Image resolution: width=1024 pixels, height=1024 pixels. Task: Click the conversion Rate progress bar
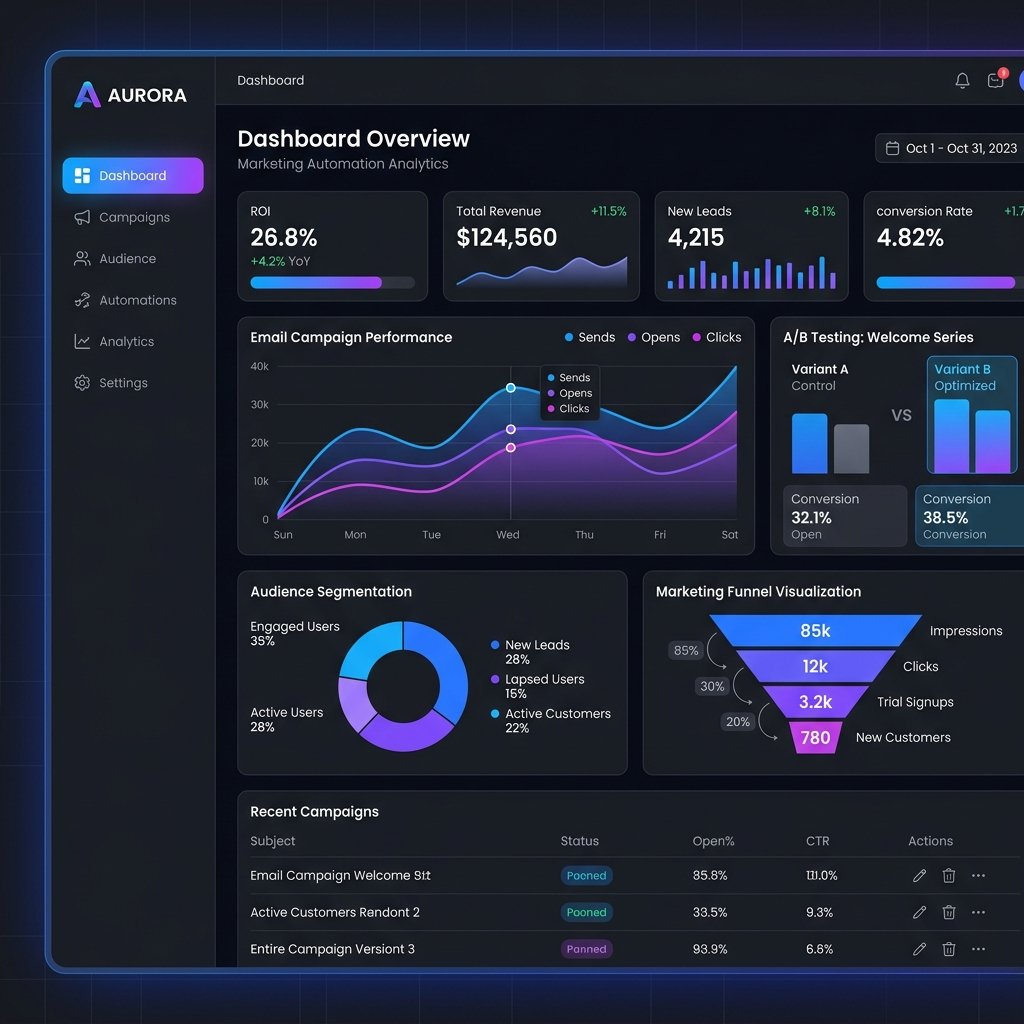[950, 282]
